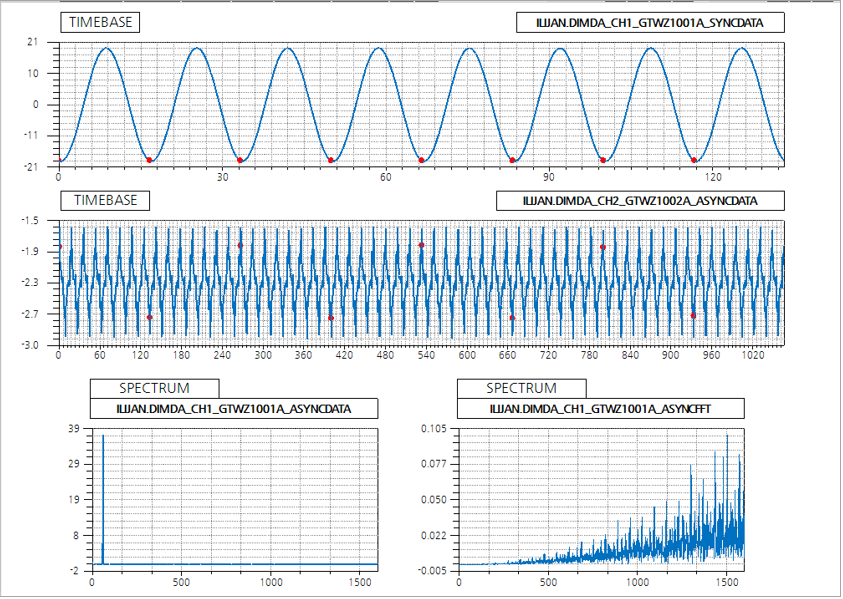Viewport: 843px width, 599px height.
Task: Select the ILIJAN.DIMDA_CH2_GTWZ1002A_ASYNCDATA channel label
Action: pos(640,201)
